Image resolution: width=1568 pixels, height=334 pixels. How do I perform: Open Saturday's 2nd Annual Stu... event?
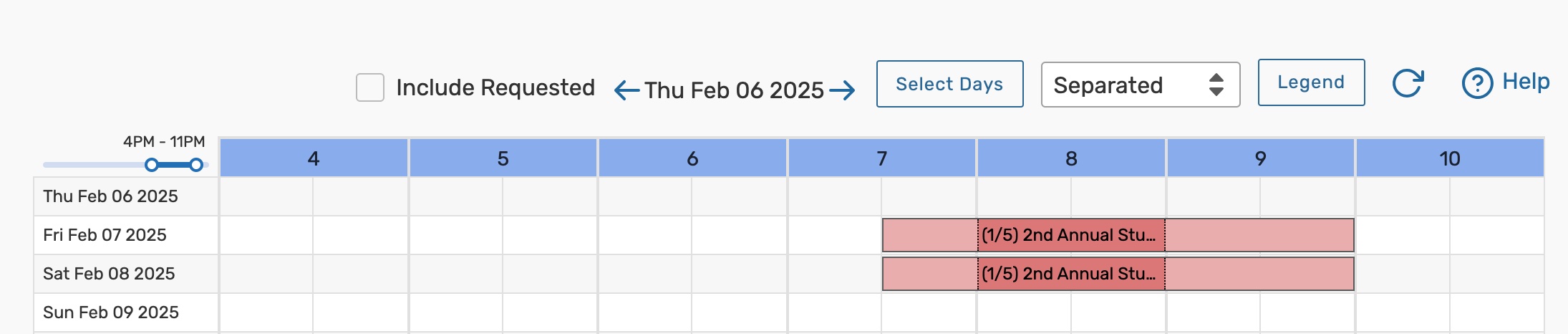[1070, 274]
